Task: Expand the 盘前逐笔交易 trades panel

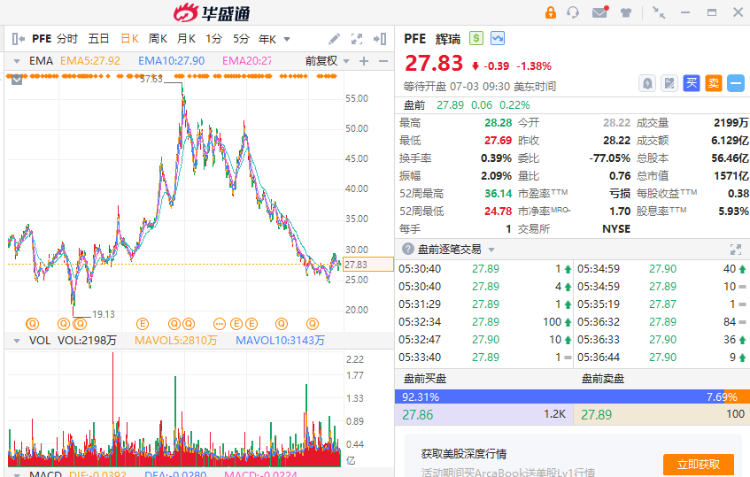Action: point(735,249)
